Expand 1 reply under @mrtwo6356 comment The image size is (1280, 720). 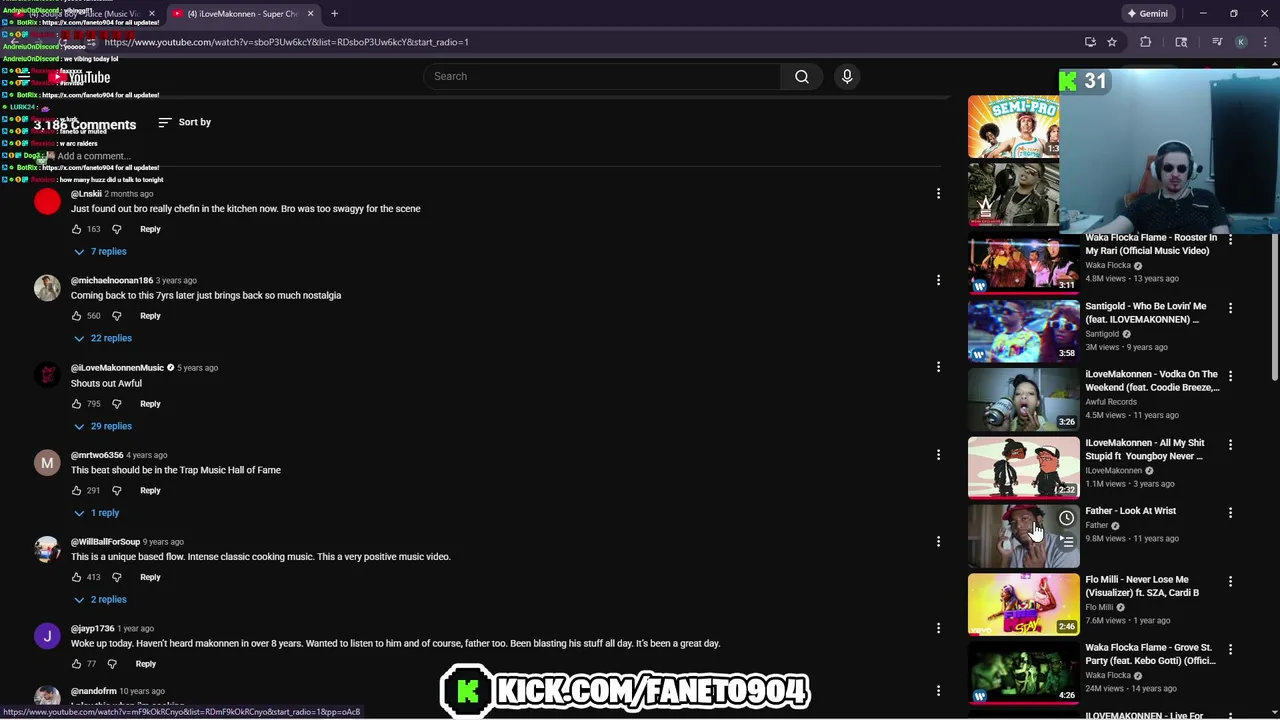click(96, 513)
